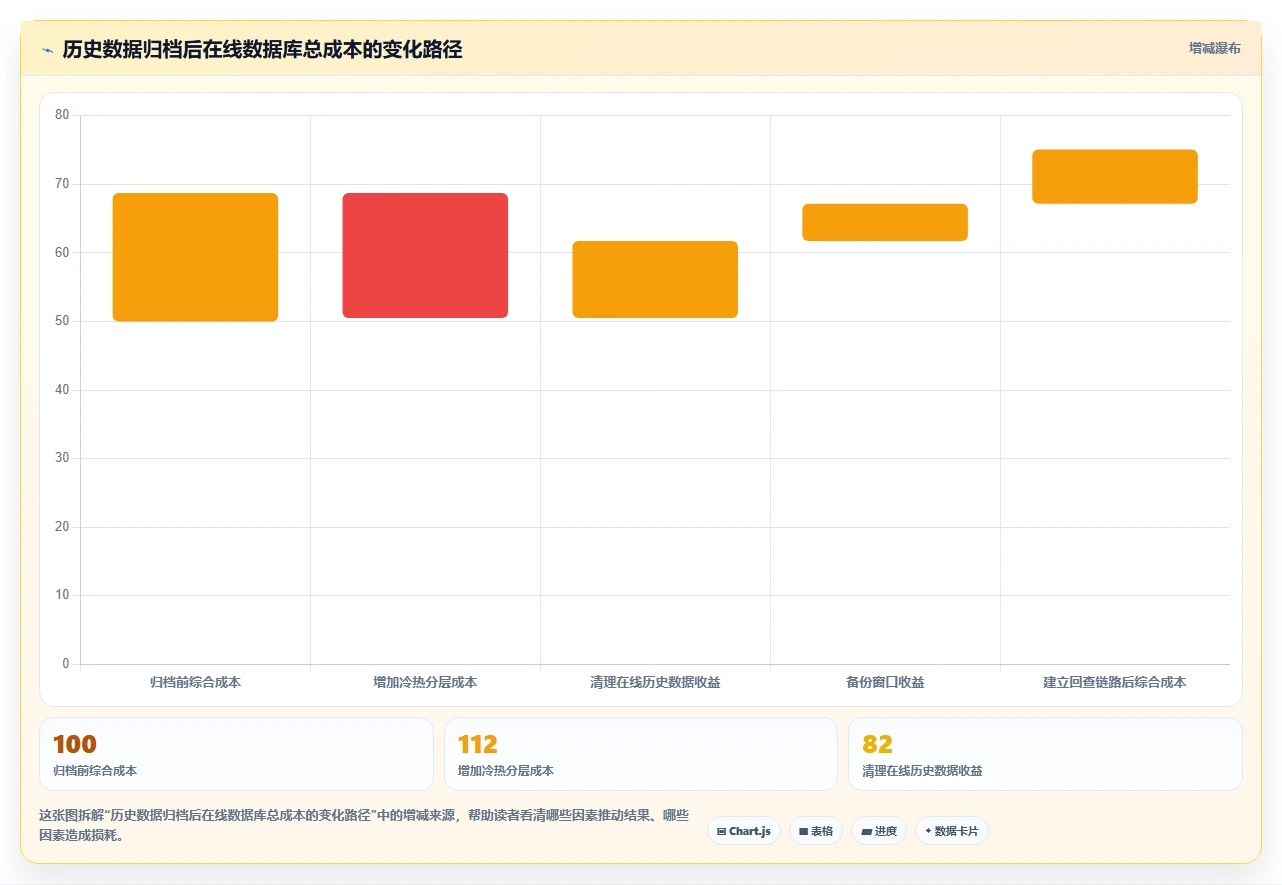The height and width of the screenshot is (885, 1282).
Task: Select the 归档前综合成本 orange bar
Action: (x=195, y=257)
